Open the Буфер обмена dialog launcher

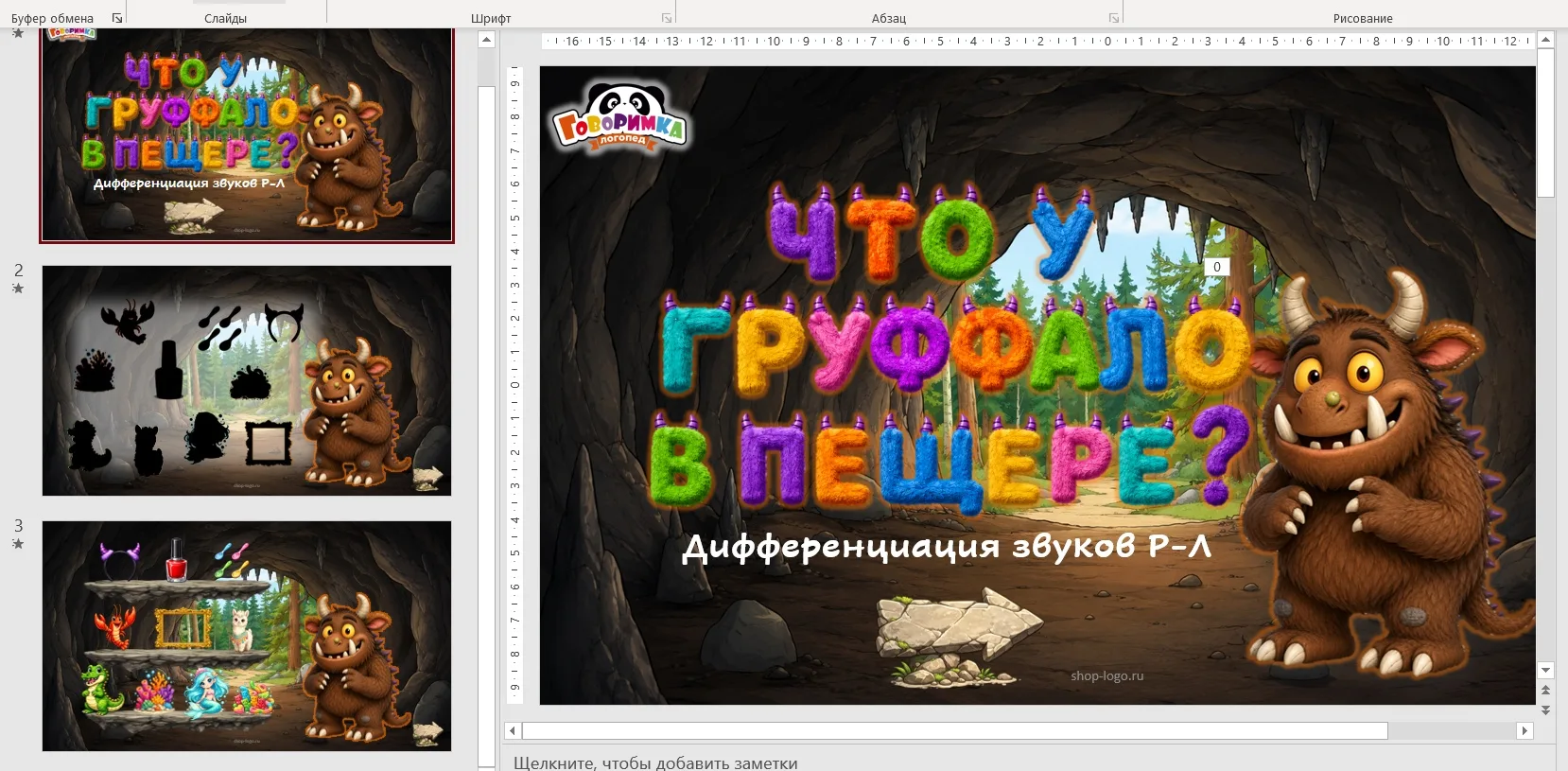click(x=117, y=18)
